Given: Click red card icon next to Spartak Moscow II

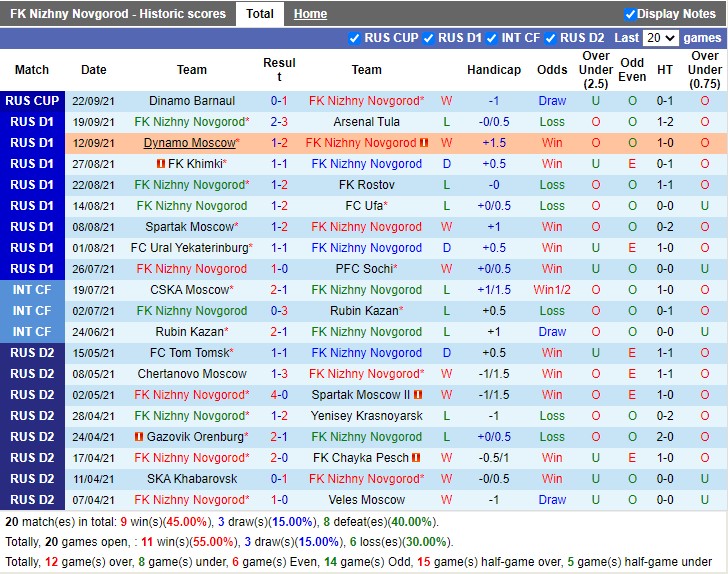Looking at the screenshot, I should tap(417, 395).
